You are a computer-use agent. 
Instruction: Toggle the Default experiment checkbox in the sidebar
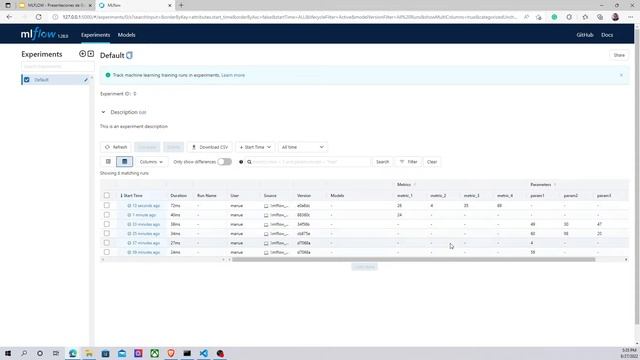27,80
